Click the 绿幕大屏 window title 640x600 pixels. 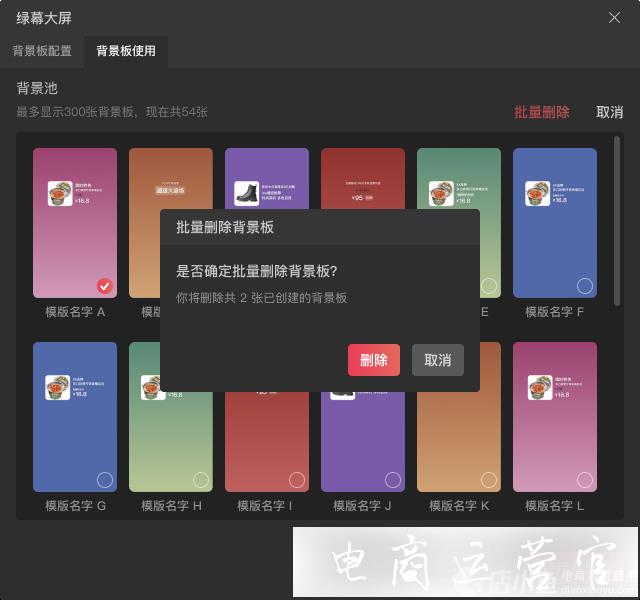44,18
